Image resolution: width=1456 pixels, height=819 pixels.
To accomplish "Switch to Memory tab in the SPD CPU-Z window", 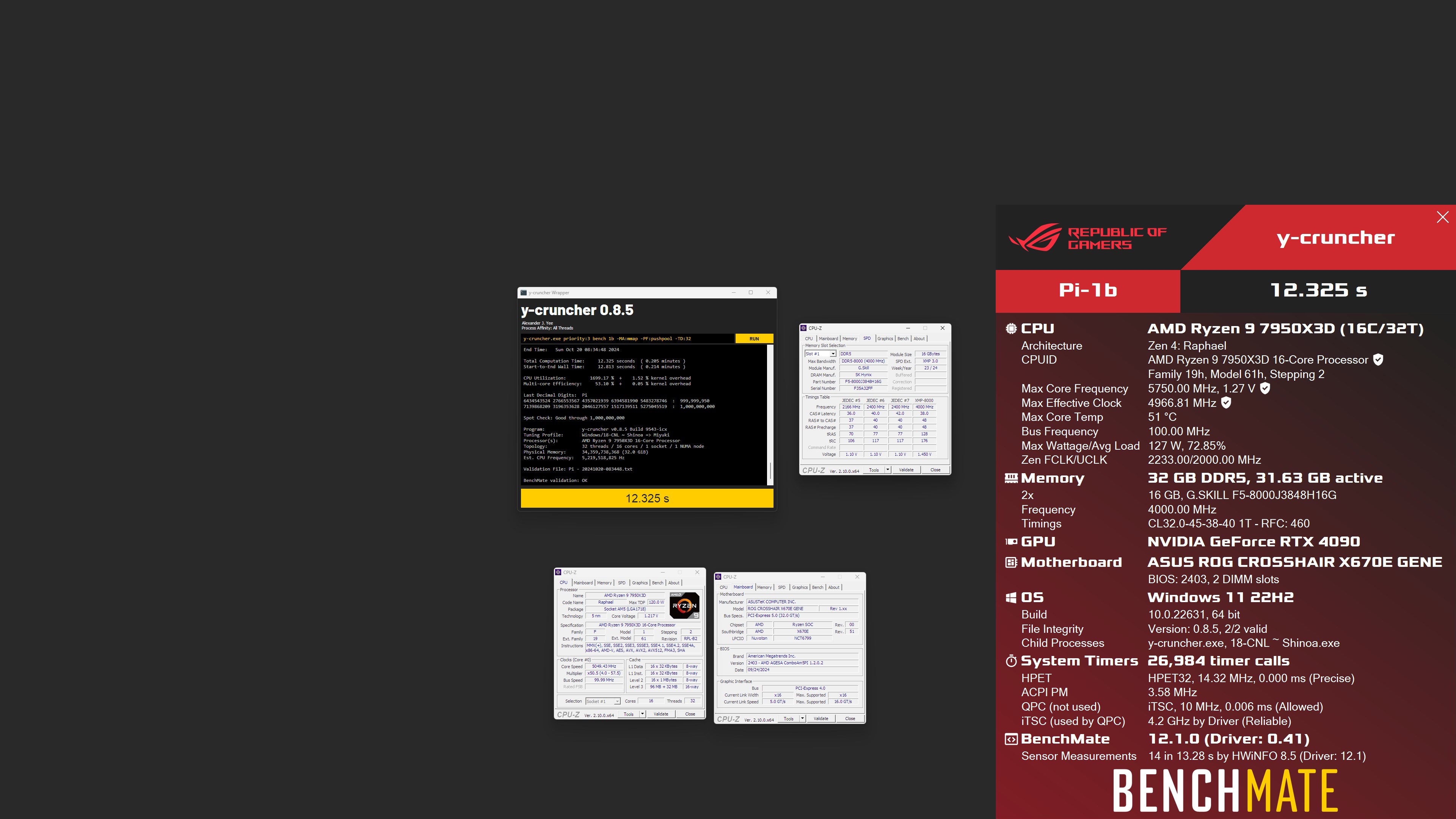I will point(849,339).
